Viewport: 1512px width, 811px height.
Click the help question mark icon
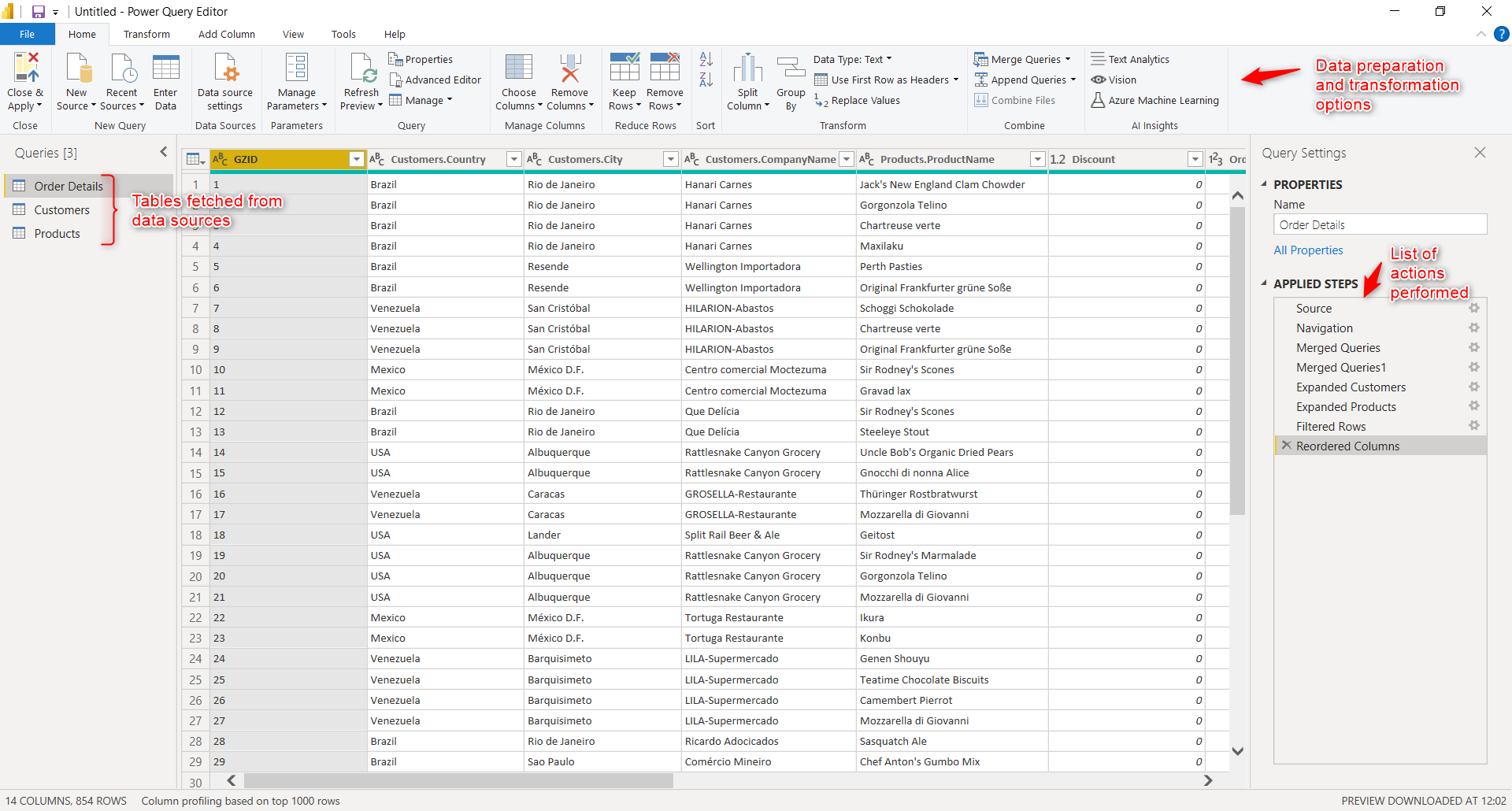pos(1502,34)
